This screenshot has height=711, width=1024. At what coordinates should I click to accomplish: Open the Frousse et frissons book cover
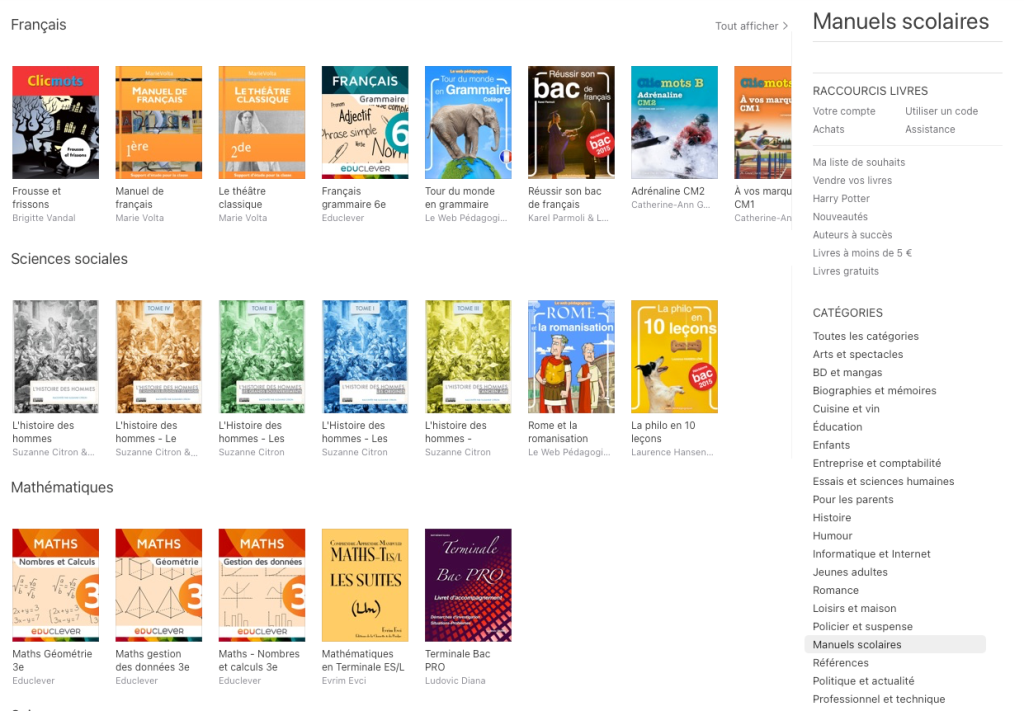point(55,122)
